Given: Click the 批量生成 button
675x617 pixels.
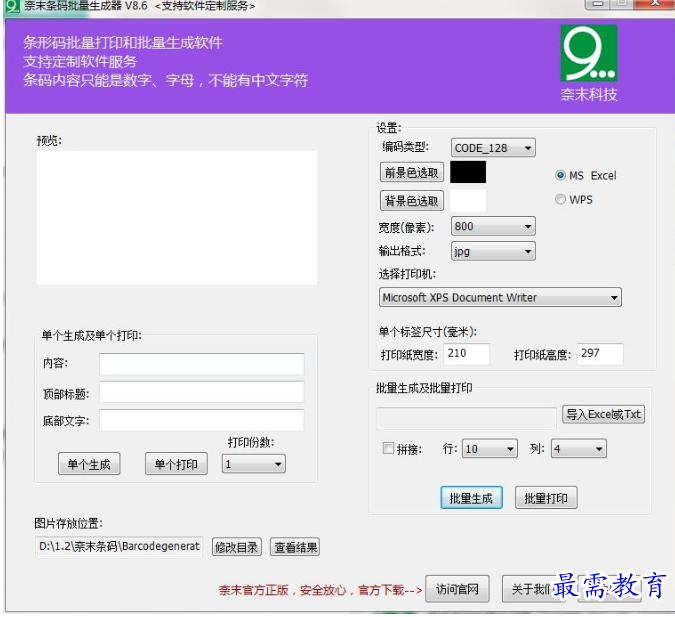Looking at the screenshot, I should [x=471, y=498].
